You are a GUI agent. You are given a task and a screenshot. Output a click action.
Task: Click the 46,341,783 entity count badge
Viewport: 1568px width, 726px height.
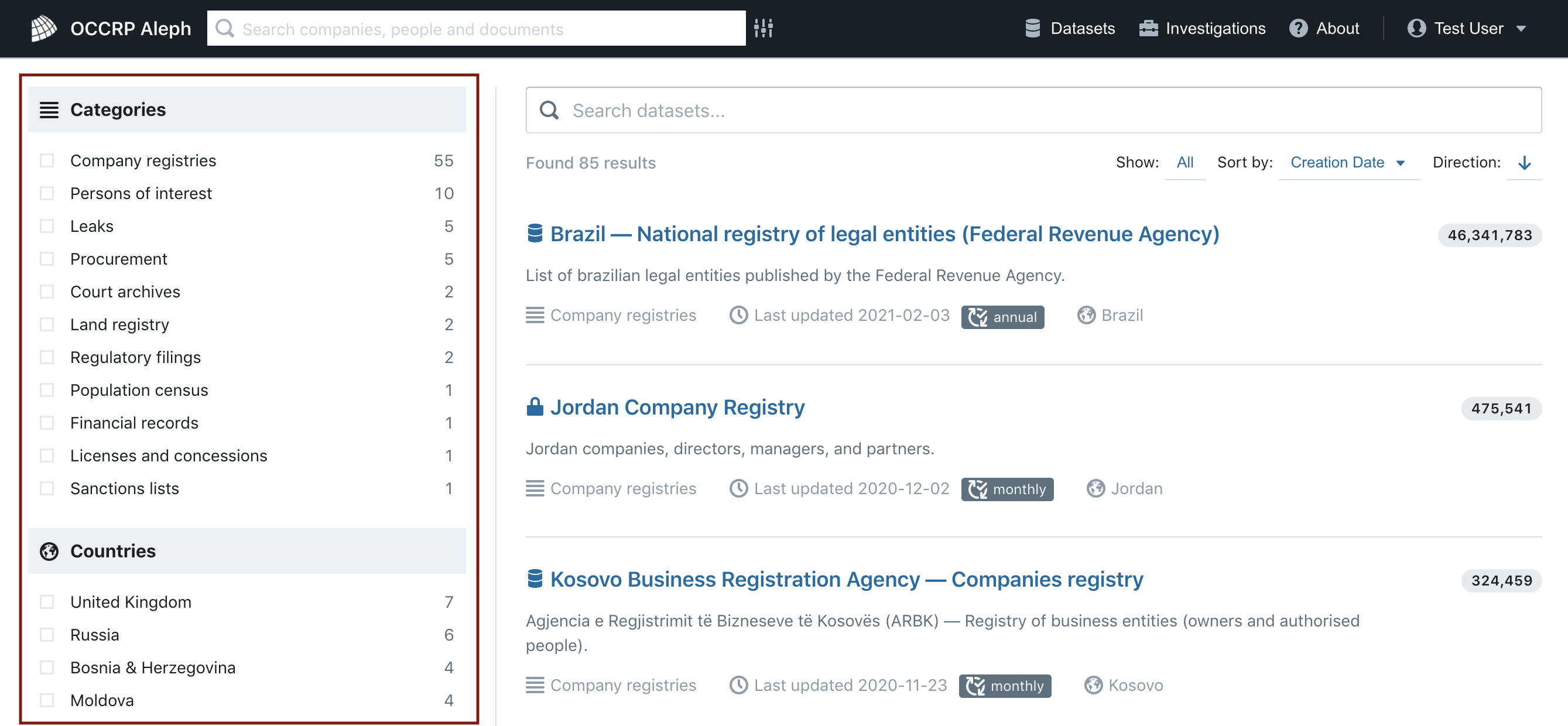point(1490,235)
